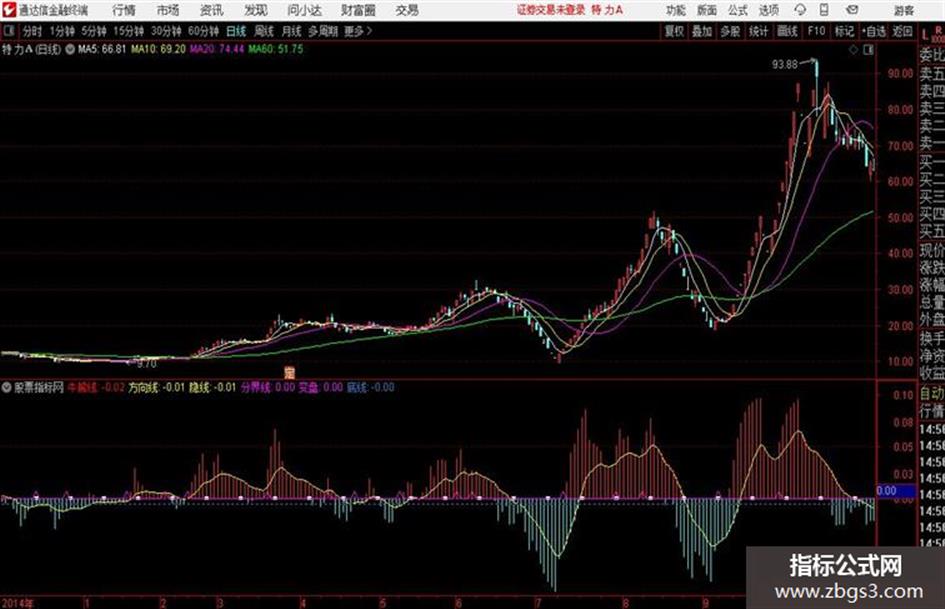Open F10 company info

pos(816,31)
